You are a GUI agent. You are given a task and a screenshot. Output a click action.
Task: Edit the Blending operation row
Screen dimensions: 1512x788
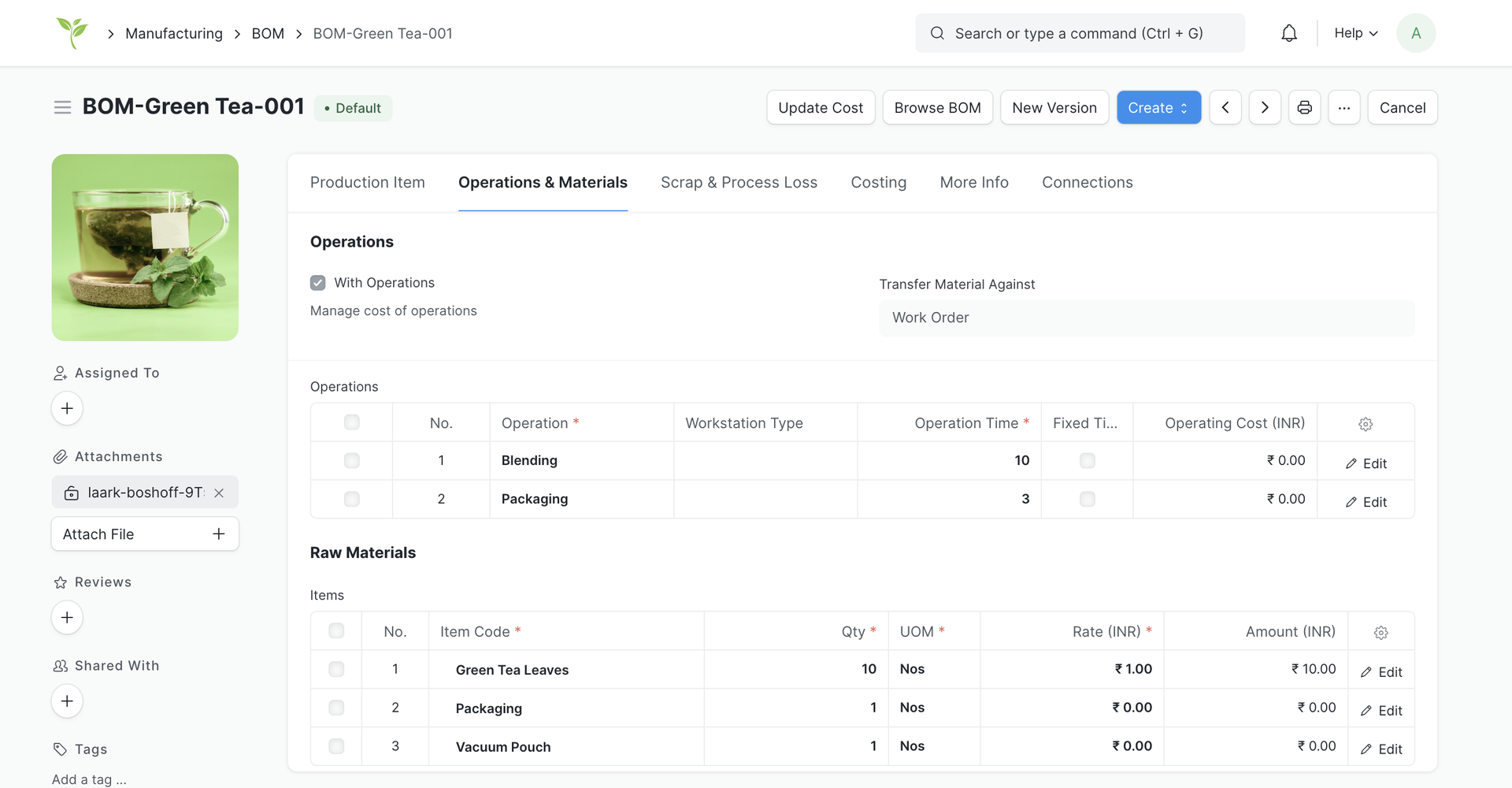1366,463
